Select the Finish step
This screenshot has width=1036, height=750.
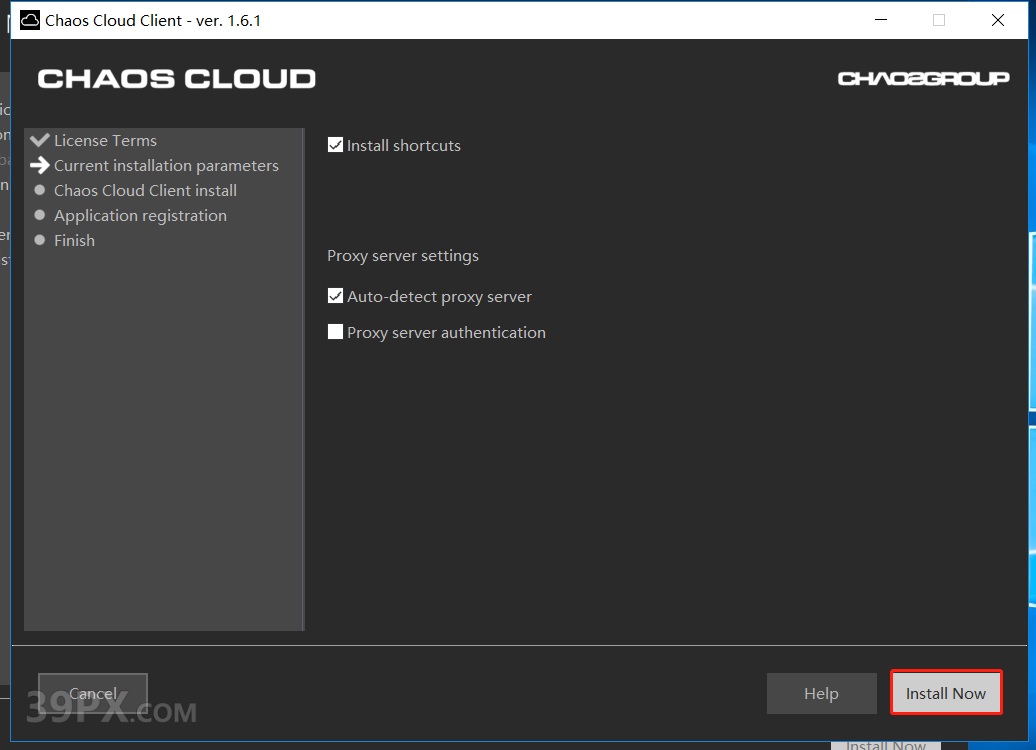click(74, 241)
